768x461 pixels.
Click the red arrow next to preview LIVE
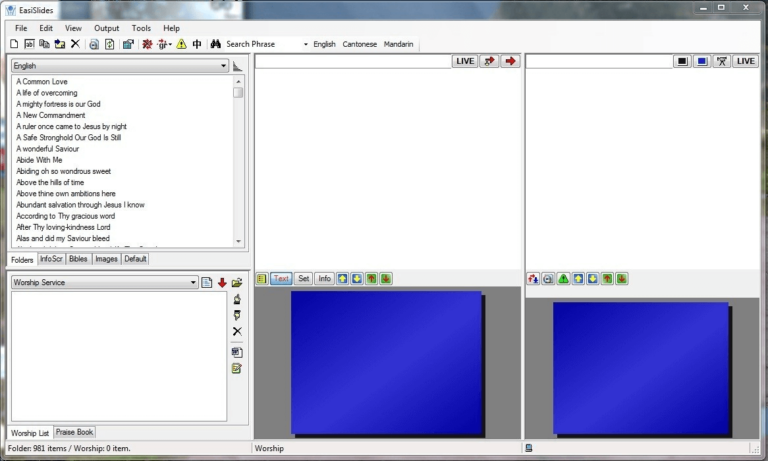[x=511, y=61]
